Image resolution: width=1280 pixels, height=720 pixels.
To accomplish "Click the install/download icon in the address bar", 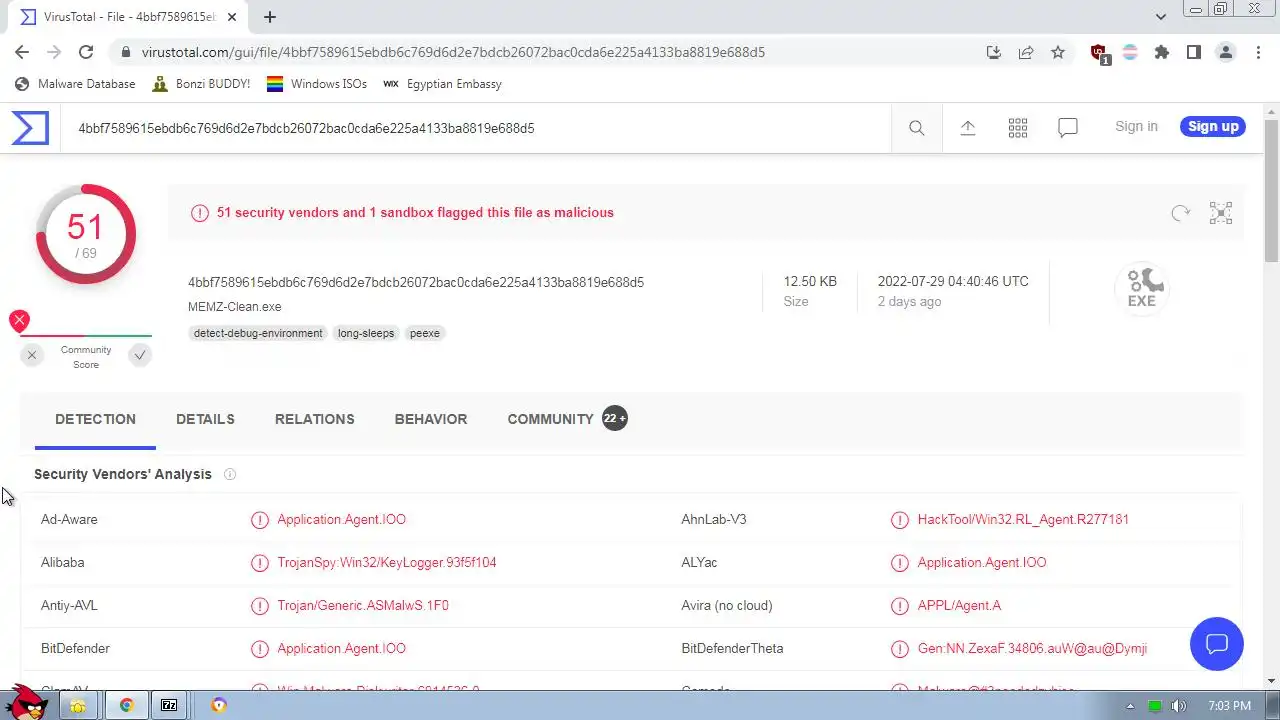I will [994, 52].
